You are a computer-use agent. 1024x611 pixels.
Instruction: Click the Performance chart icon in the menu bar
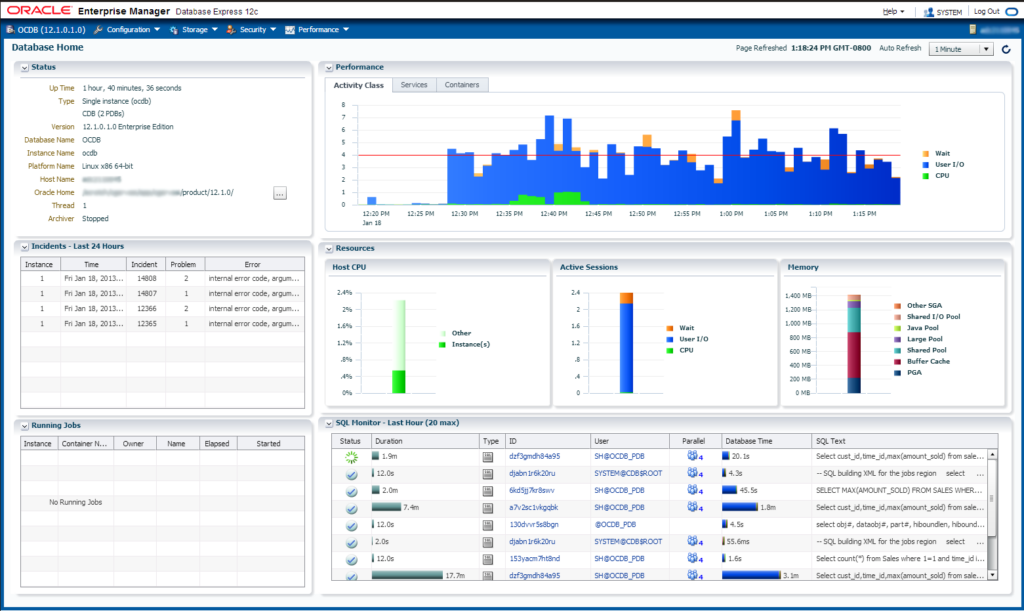(x=289, y=29)
